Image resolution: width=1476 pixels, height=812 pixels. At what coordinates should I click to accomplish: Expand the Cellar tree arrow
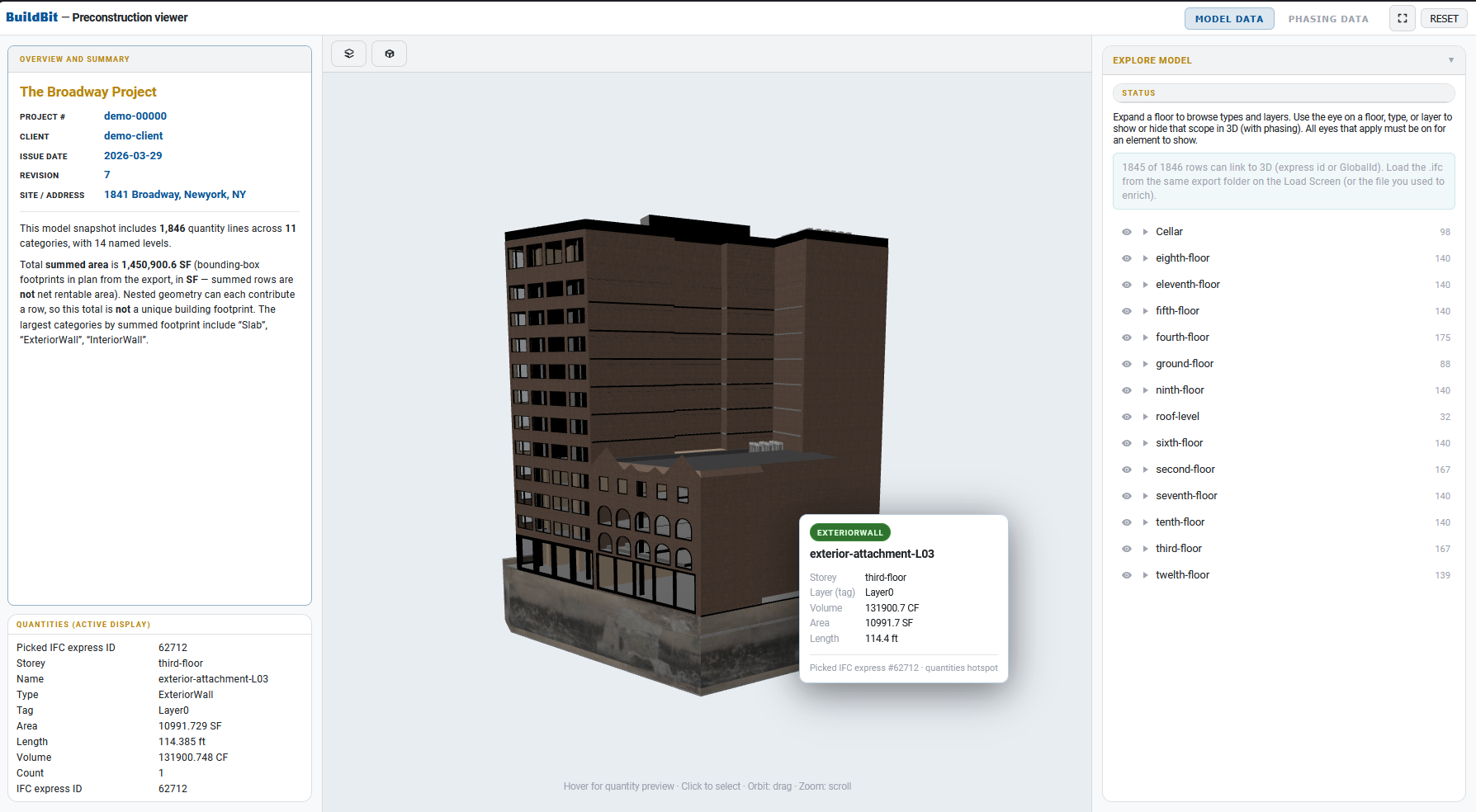click(x=1145, y=232)
